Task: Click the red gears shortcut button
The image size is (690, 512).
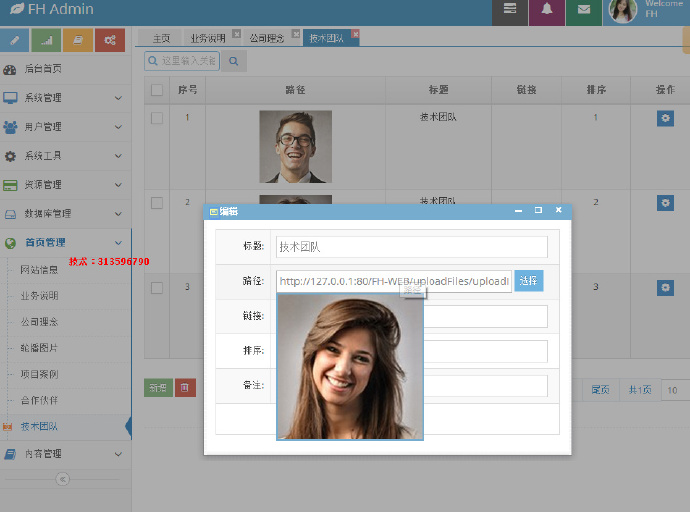Action: point(110,40)
